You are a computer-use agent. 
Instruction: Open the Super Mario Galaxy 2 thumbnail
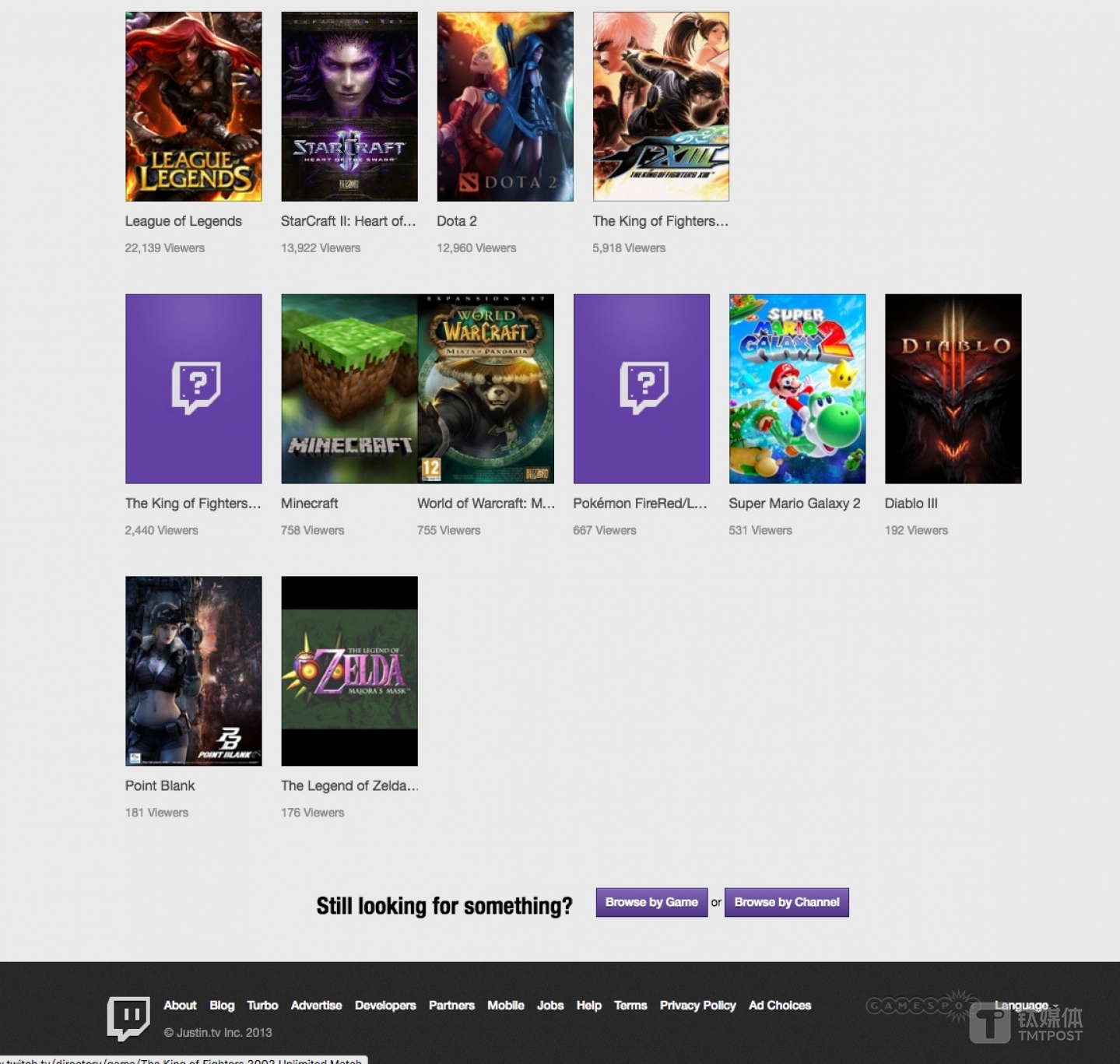[x=796, y=388]
